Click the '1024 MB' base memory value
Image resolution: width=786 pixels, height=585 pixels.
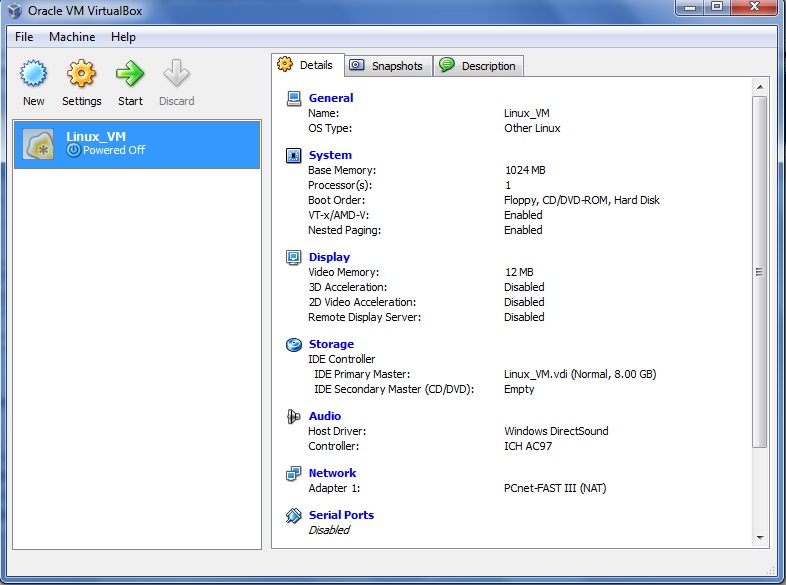pyautogui.click(x=525, y=170)
